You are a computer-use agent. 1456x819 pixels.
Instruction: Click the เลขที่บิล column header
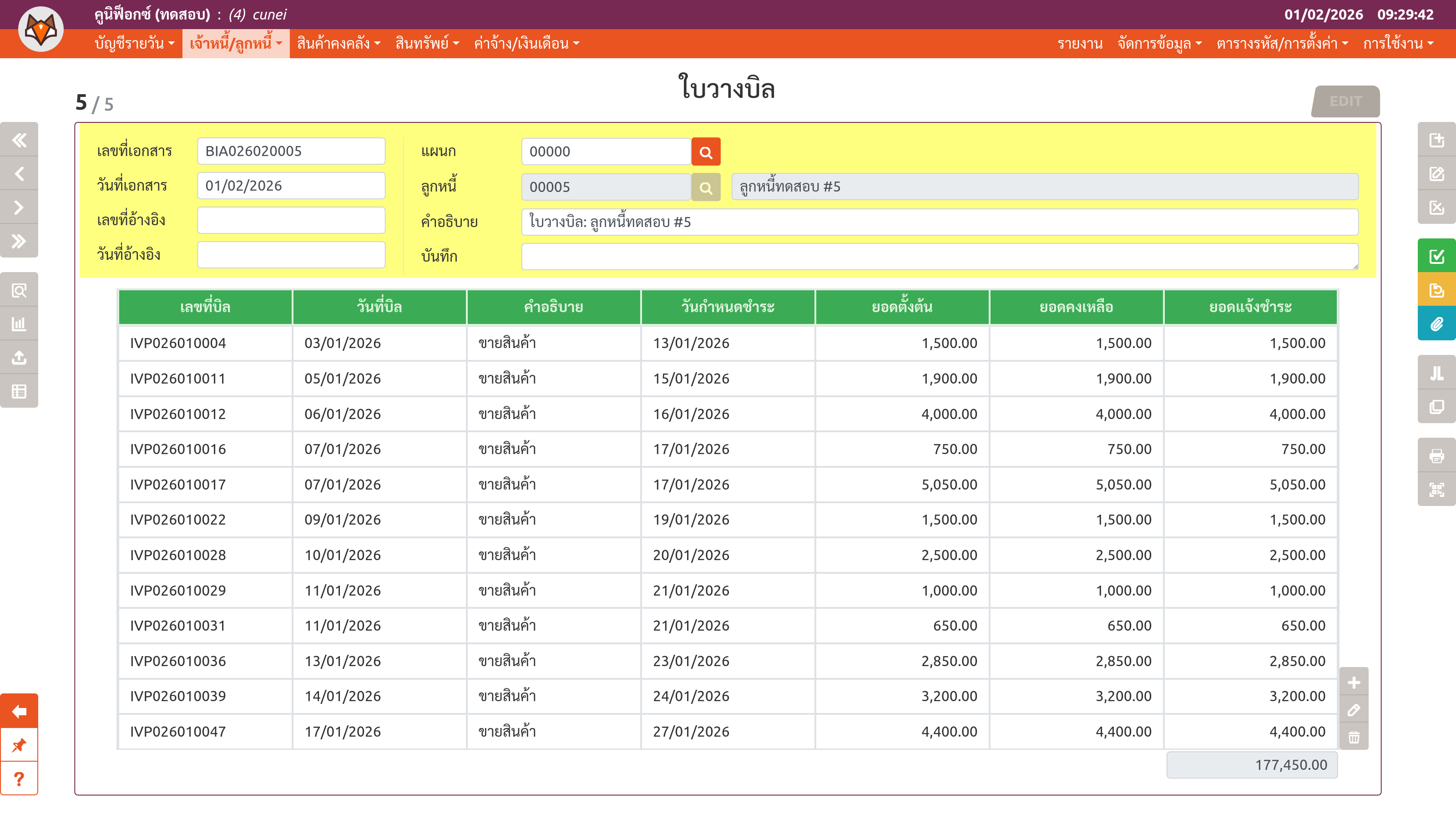[x=205, y=307]
